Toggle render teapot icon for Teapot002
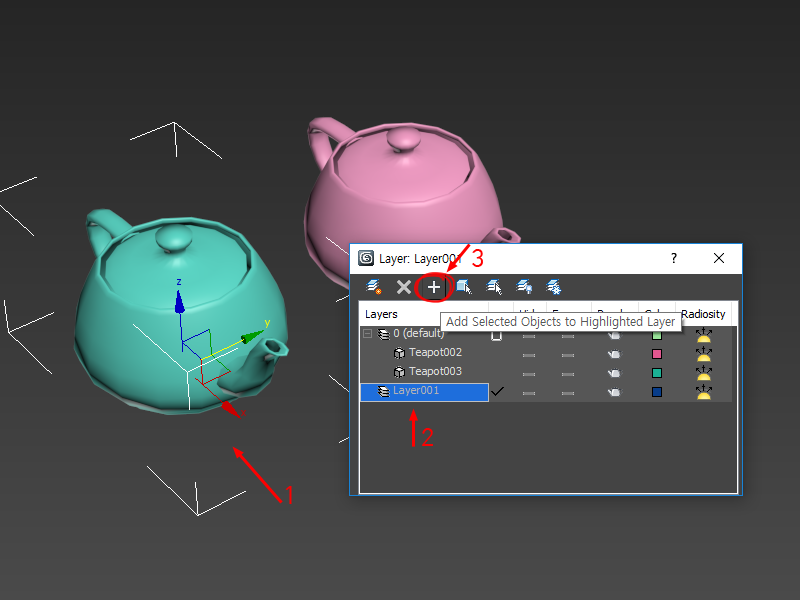Image resolution: width=800 pixels, height=600 pixels. point(615,354)
